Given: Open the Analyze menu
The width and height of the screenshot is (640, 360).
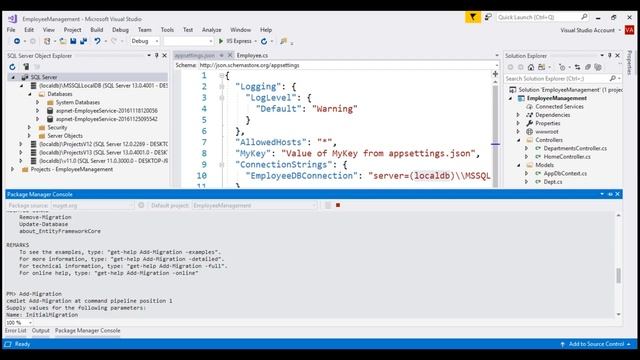Looking at the screenshot, I should 211,30.
